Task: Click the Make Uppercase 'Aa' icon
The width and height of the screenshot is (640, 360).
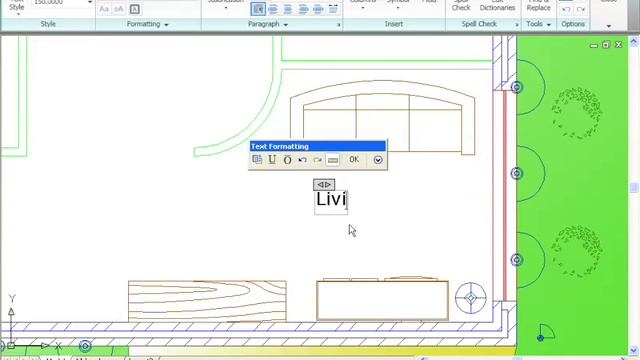Action: [104, 9]
